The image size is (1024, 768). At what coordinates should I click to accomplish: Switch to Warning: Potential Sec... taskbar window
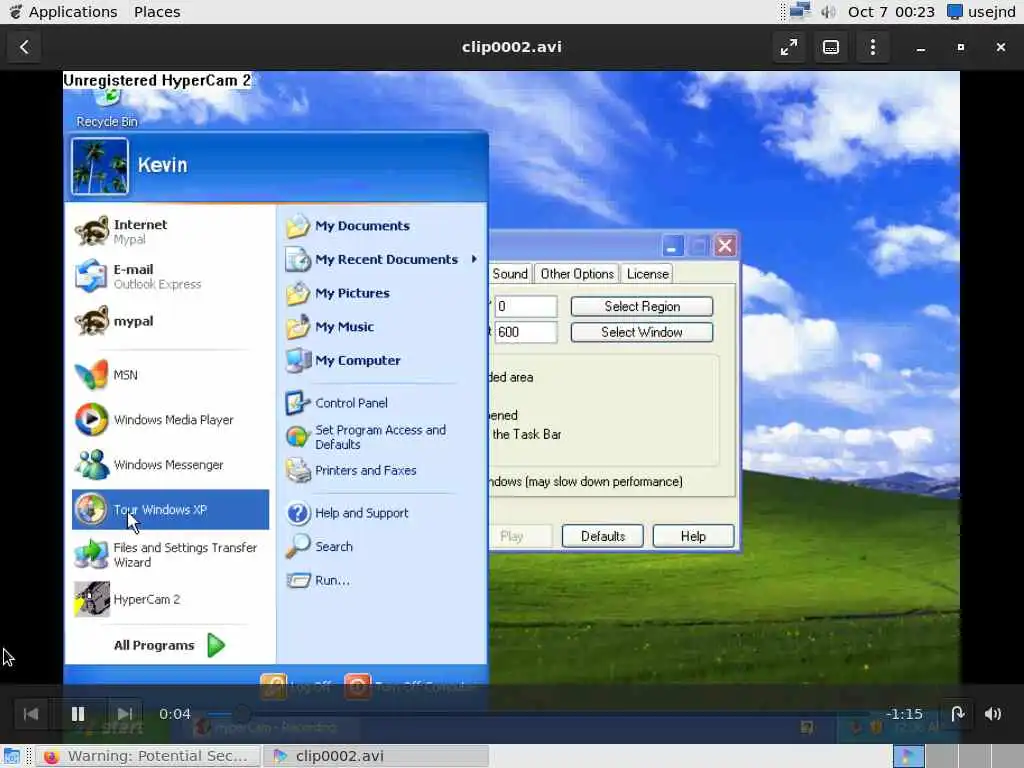(147, 756)
